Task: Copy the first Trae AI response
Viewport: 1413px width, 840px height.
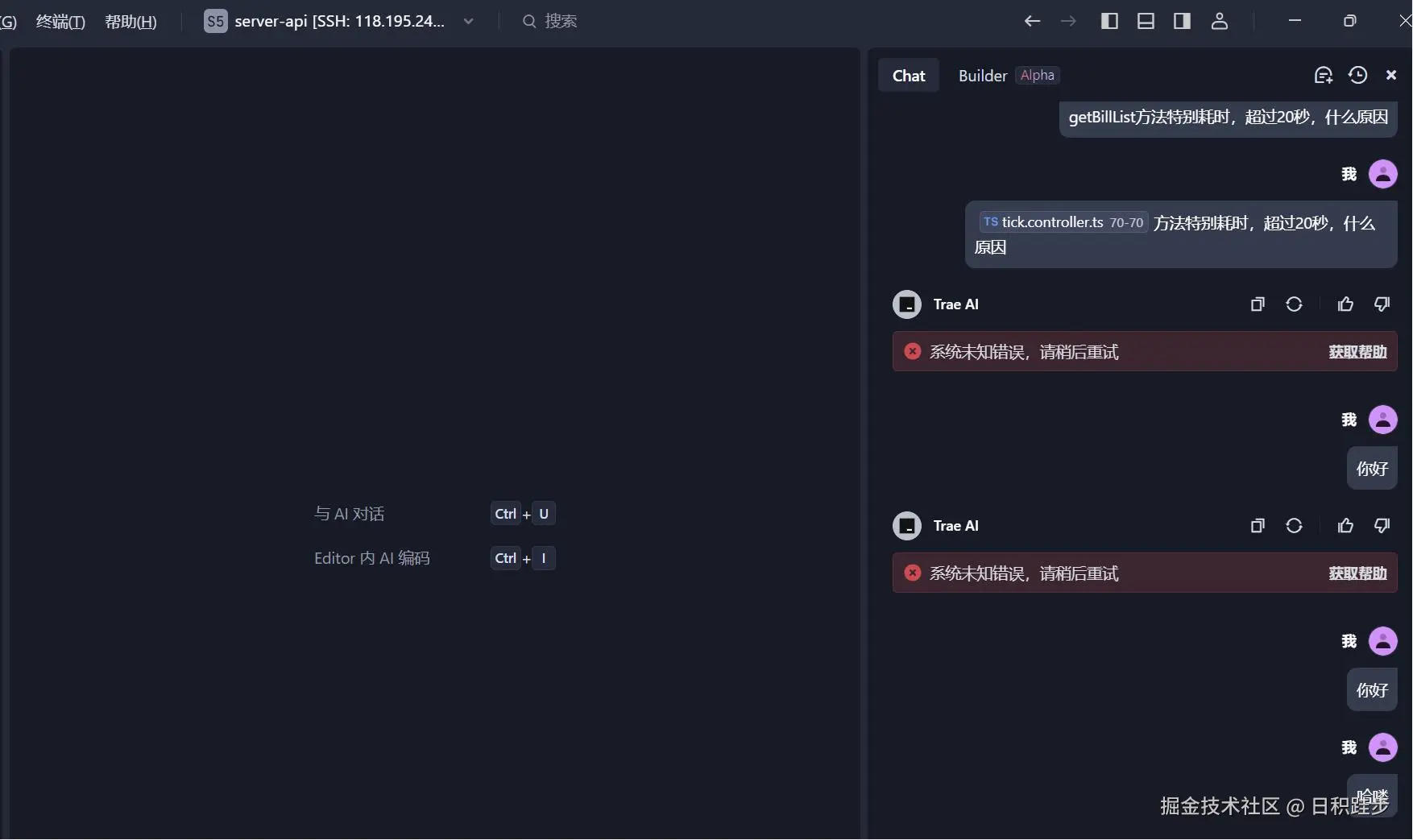Action: click(x=1257, y=304)
